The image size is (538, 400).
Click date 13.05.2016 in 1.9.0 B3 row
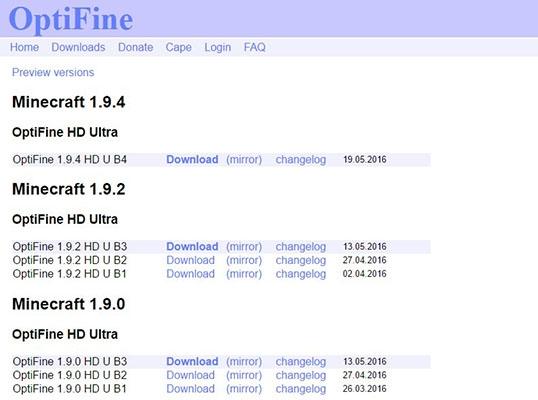365,362
